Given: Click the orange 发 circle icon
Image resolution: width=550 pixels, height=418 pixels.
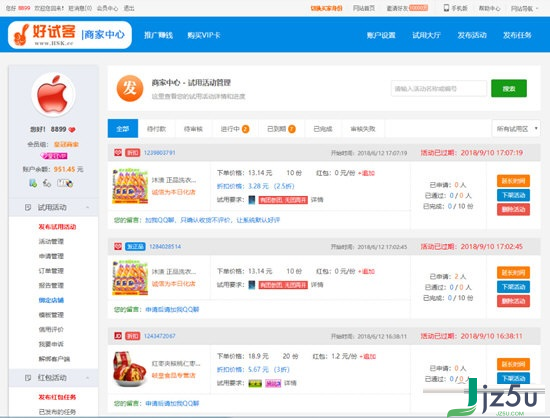Looking at the screenshot, I should click(x=130, y=88).
